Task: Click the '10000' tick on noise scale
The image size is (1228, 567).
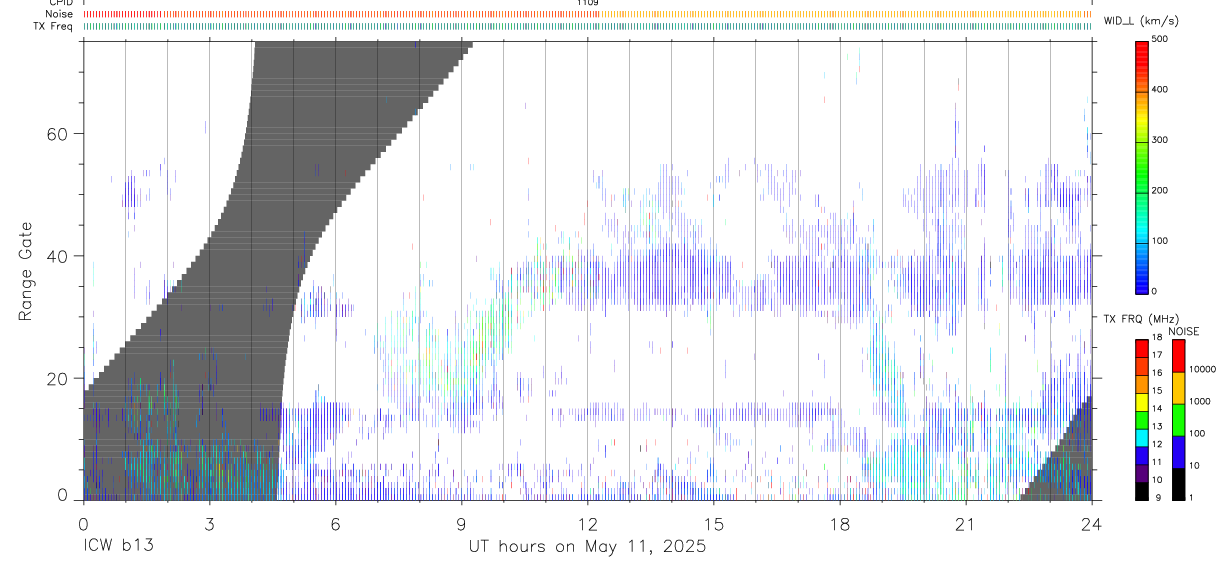Action: coord(1203,369)
